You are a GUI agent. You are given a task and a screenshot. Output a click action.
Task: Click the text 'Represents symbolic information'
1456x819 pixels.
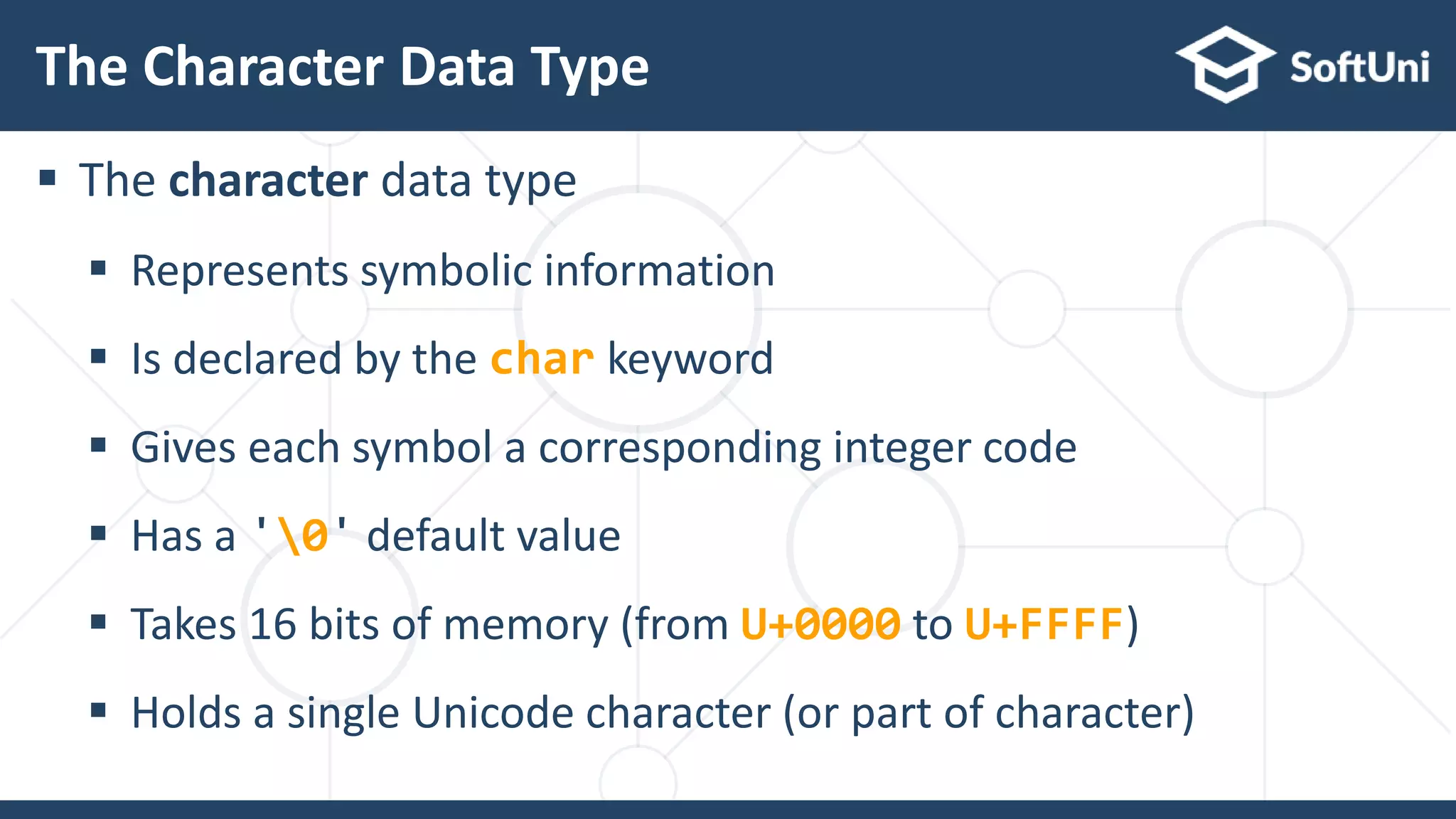[x=453, y=272]
